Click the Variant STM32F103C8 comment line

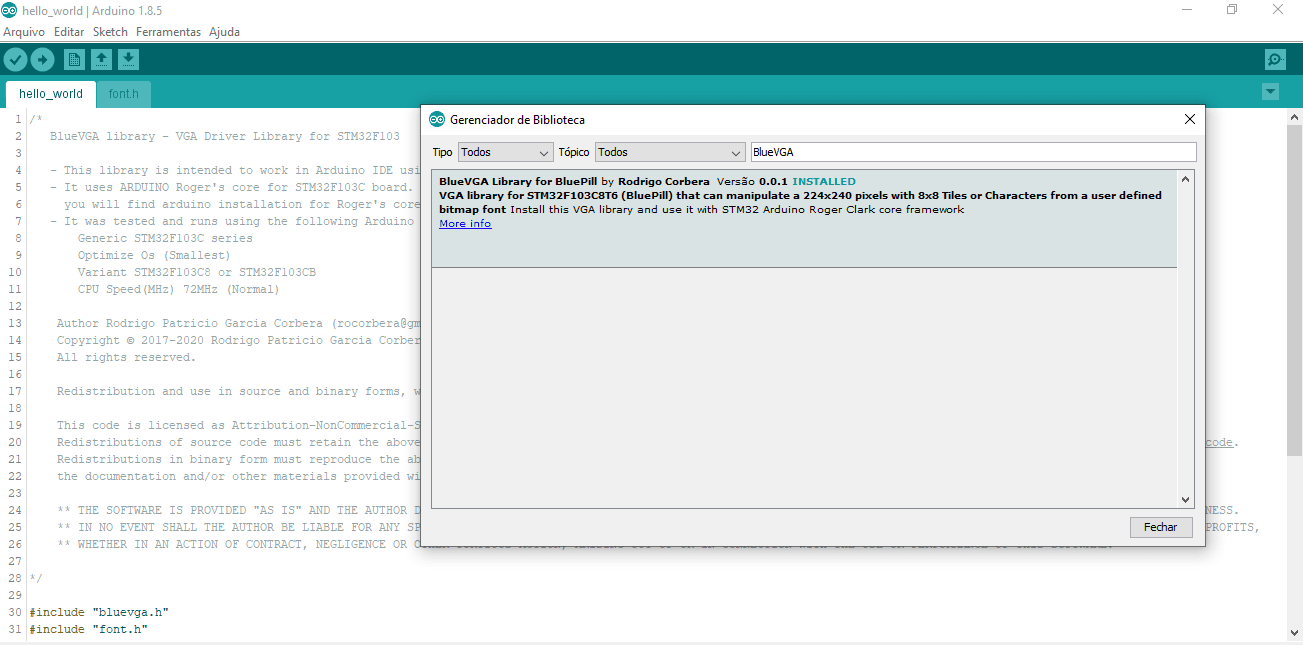(x=197, y=272)
